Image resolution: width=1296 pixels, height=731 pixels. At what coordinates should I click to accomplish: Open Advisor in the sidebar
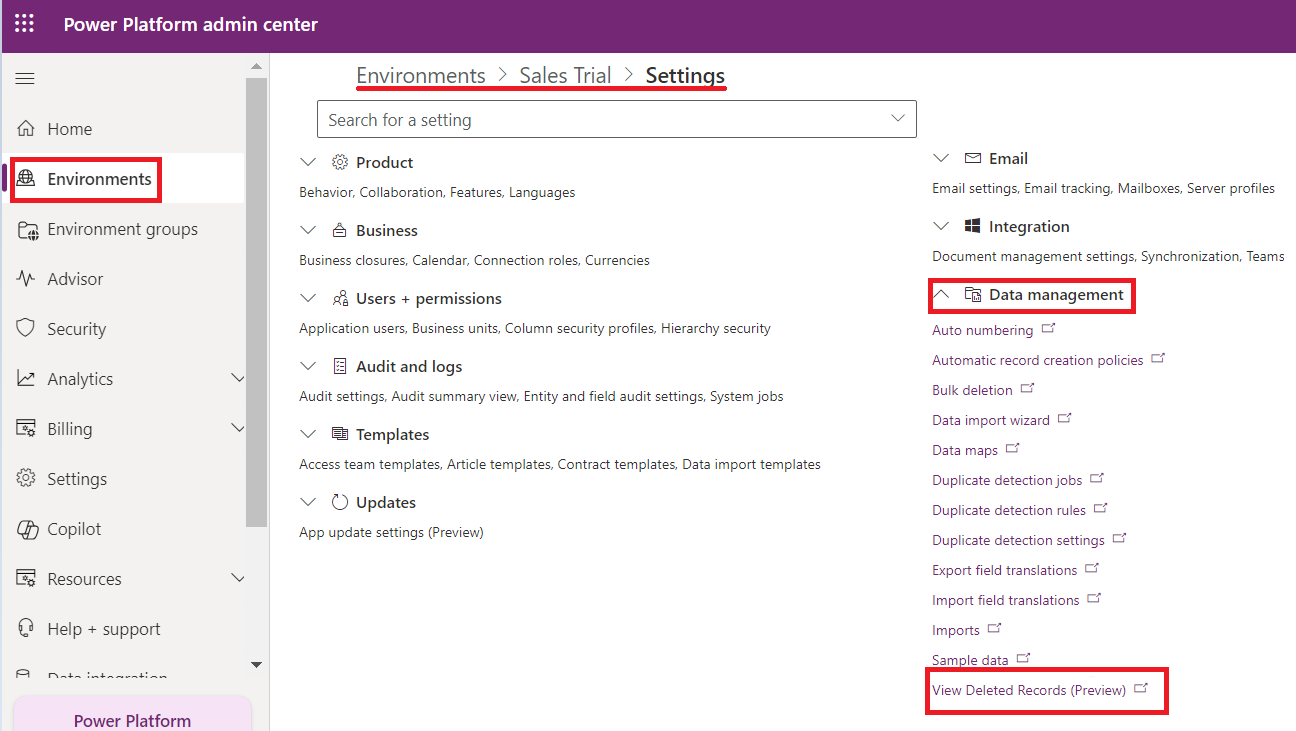tap(75, 279)
